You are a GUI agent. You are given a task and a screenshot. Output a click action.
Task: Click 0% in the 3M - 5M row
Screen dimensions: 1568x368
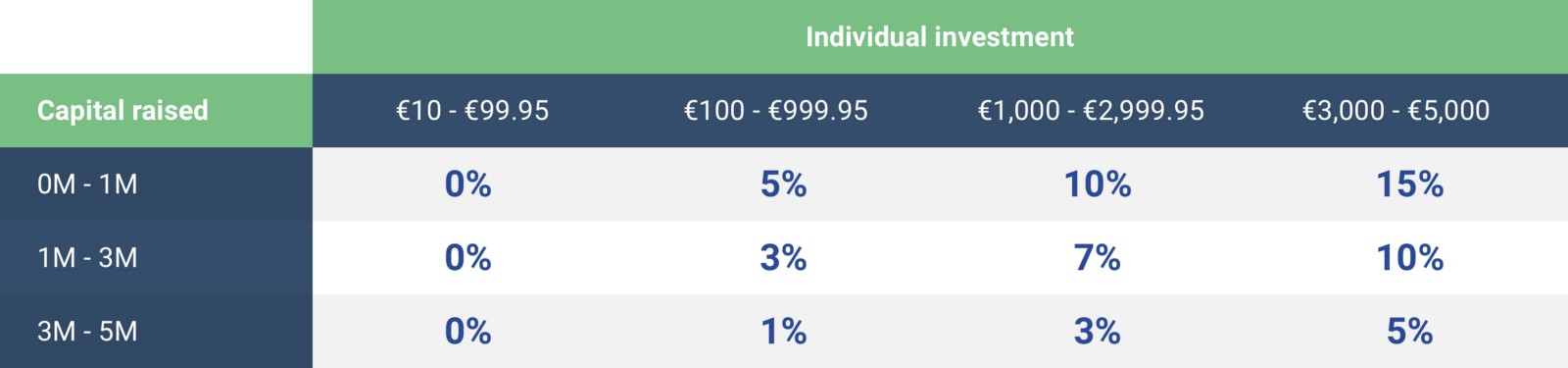click(467, 331)
